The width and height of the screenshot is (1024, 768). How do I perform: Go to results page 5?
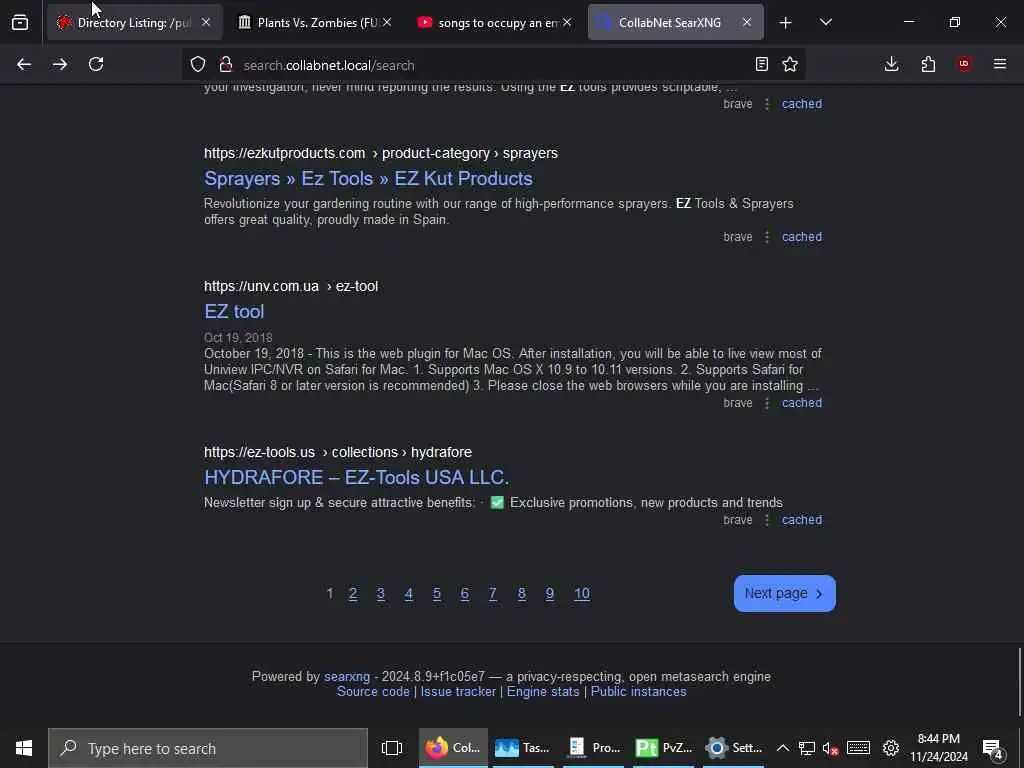(437, 593)
